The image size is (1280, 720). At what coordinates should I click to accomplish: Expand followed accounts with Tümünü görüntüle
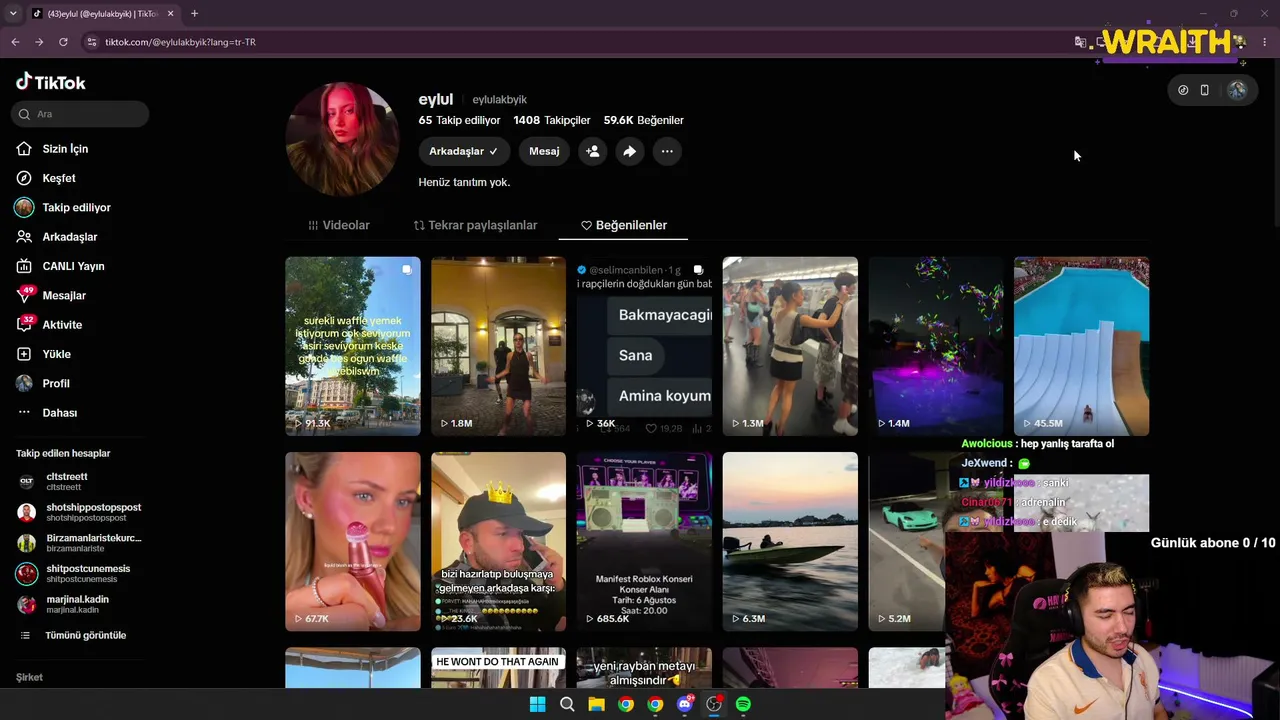coord(72,635)
